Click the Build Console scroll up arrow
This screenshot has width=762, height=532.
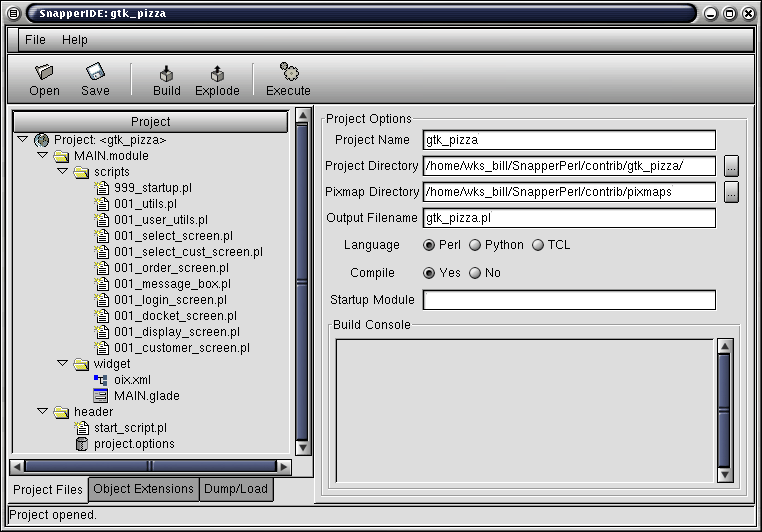pyautogui.click(x=725, y=346)
